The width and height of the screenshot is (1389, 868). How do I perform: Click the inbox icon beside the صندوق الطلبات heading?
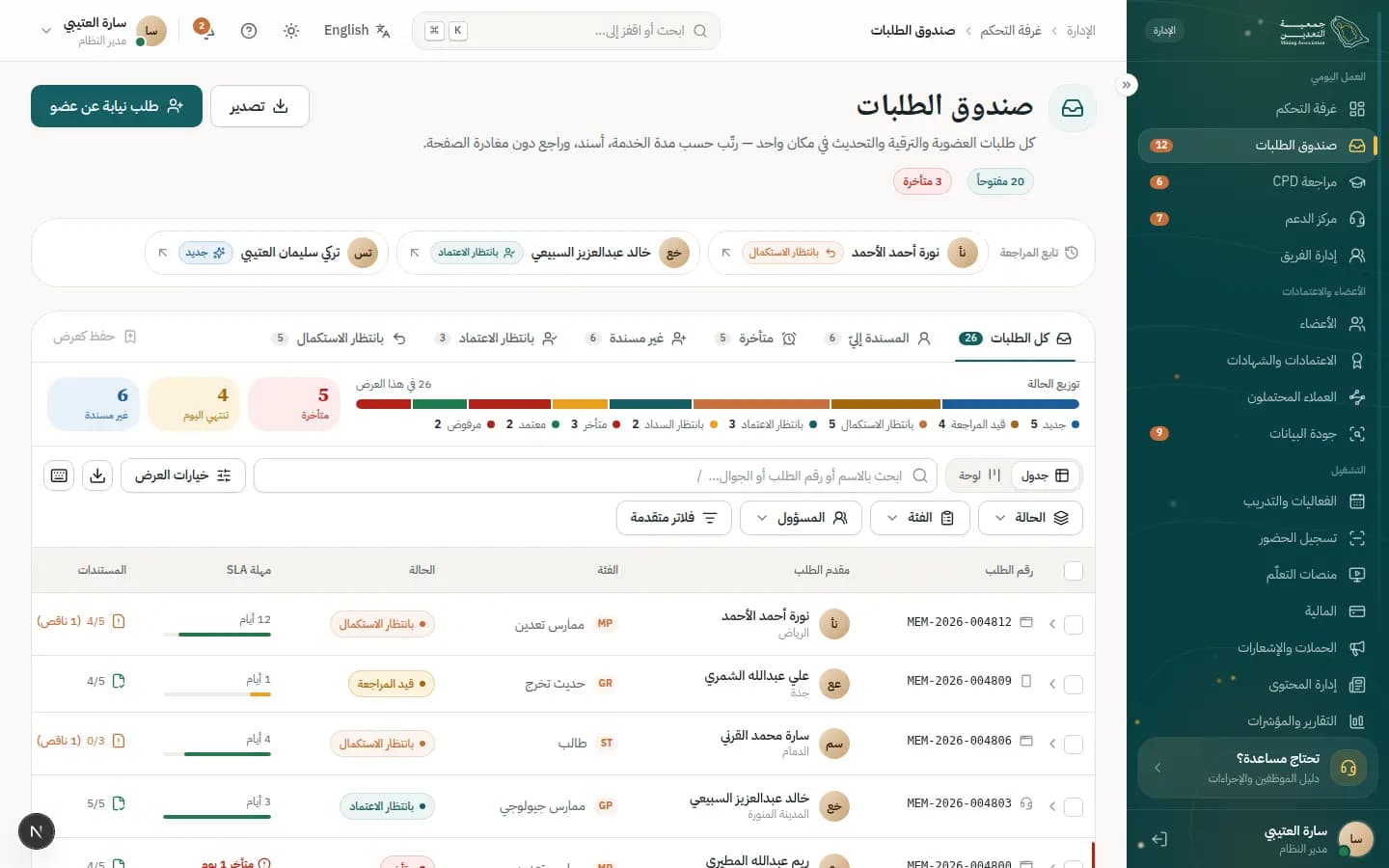(x=1073, y=108)
